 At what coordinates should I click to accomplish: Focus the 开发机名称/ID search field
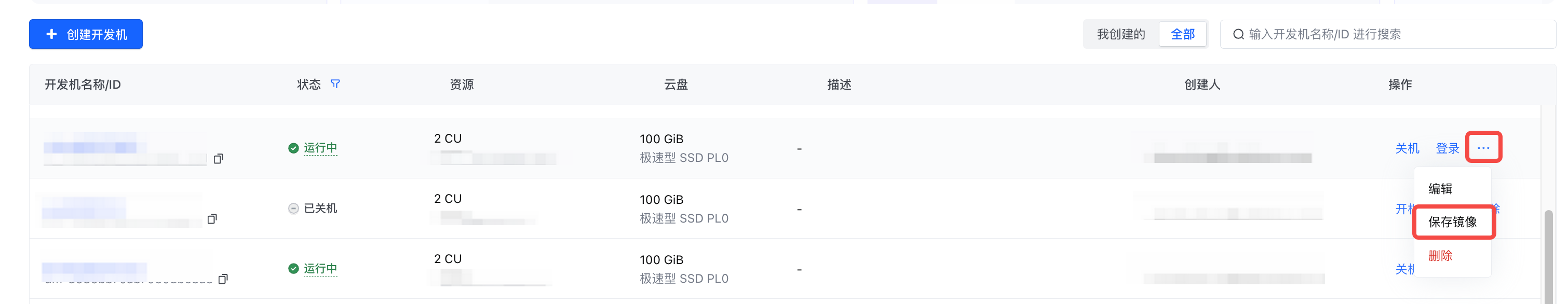[x=1394, y=34]
